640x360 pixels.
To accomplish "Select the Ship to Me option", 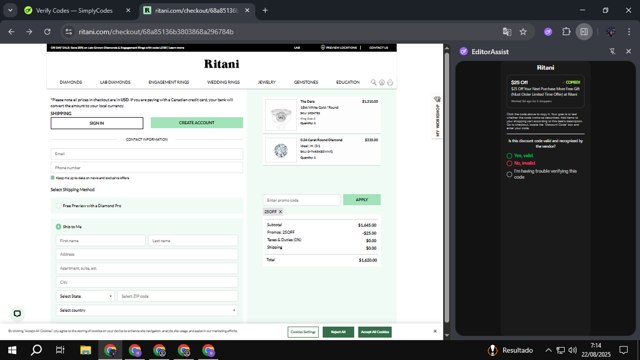I will click(58, 227).
